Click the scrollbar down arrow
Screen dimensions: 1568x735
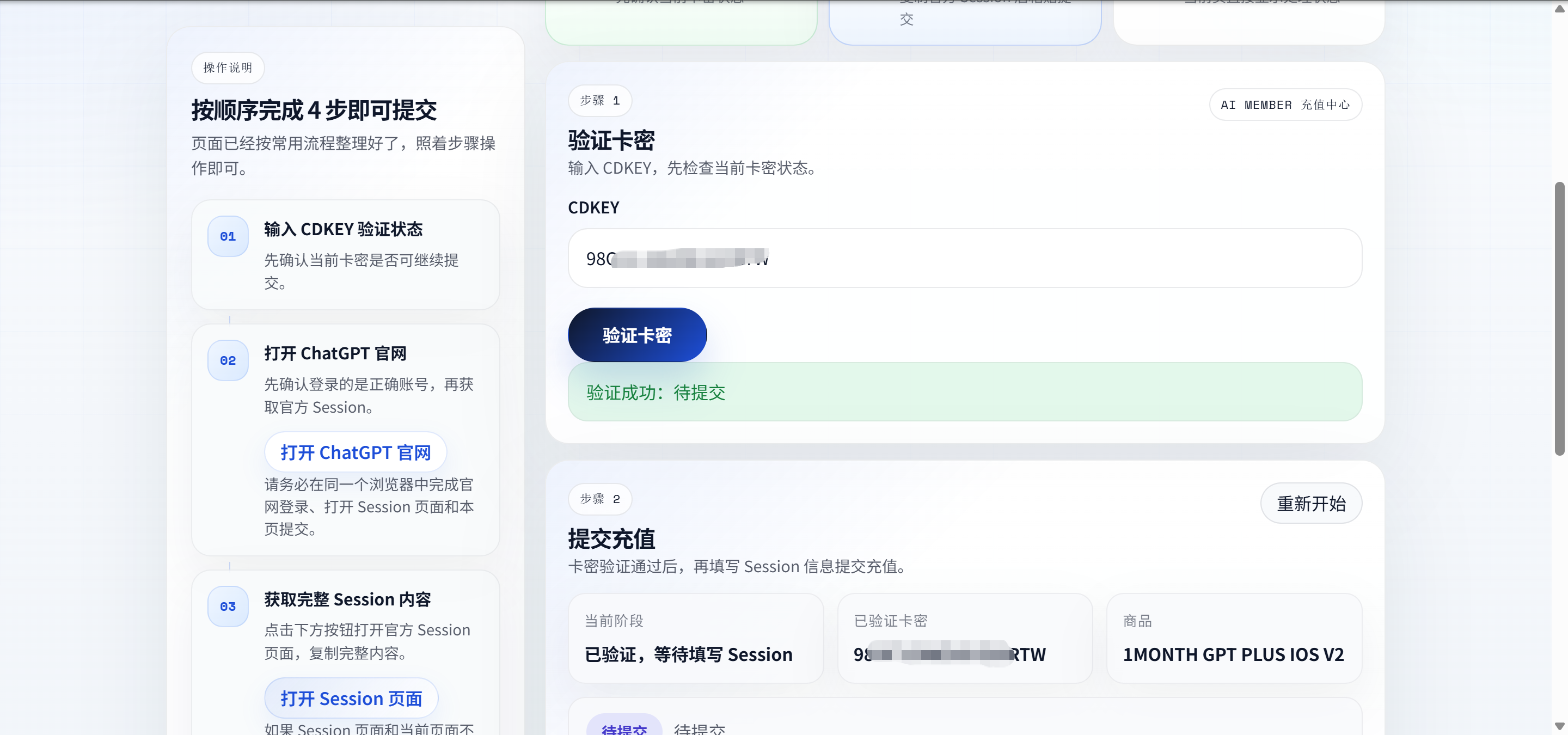1559,726
